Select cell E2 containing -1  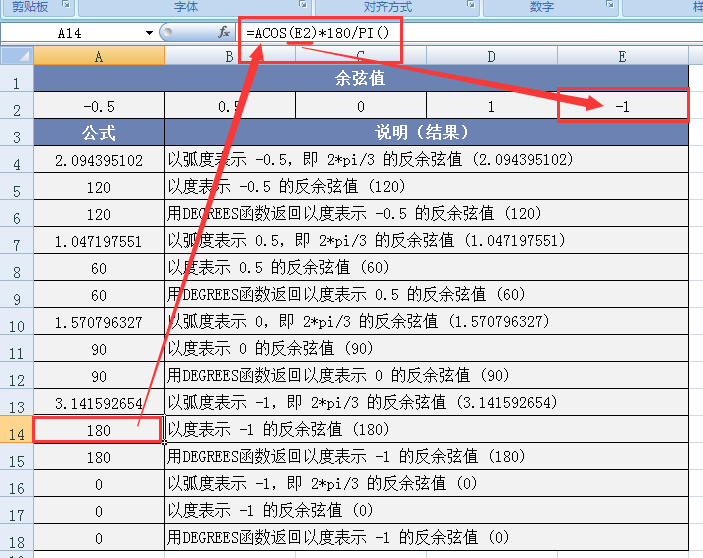pyautogui.click(x=623, y=106)
